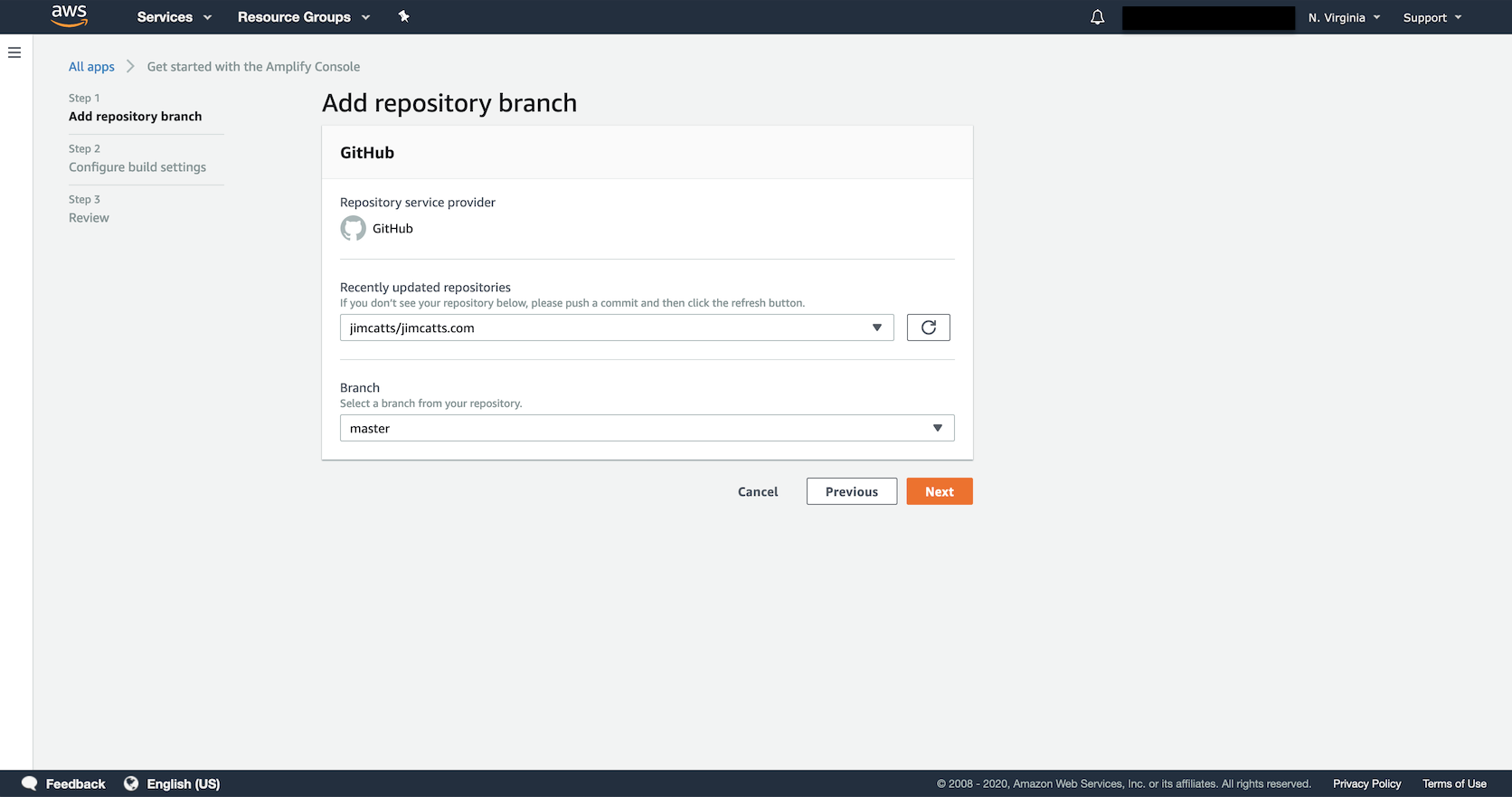The image size is (1512, 797).
Task: Click the 'Recently updated repositories' label
Action: 425,287
